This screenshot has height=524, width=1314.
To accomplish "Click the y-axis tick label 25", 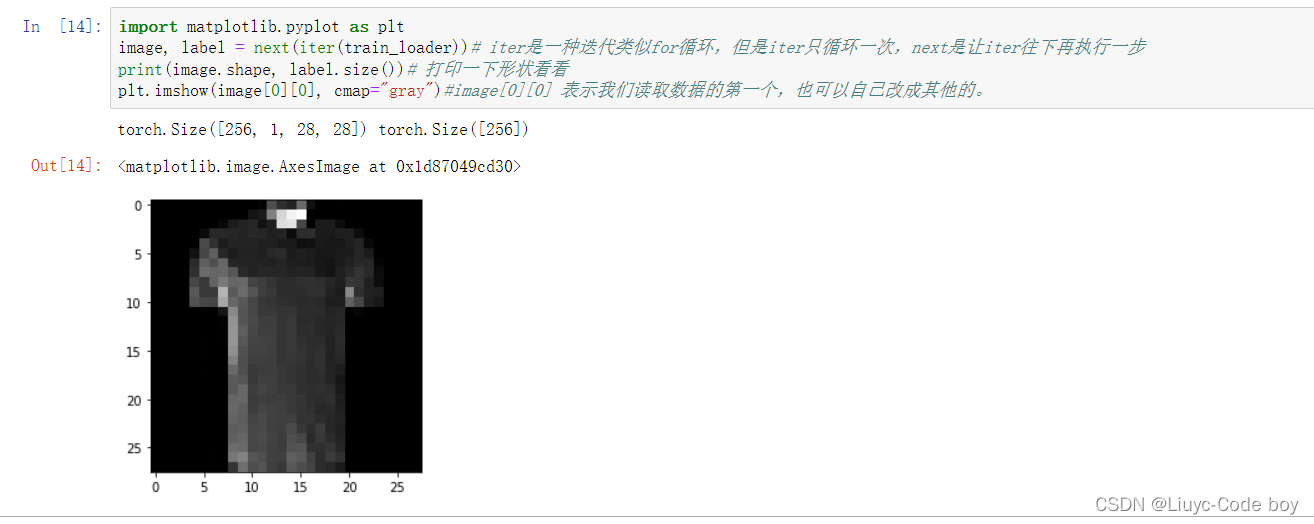I will pyautogui.click(x=138, y=447).
